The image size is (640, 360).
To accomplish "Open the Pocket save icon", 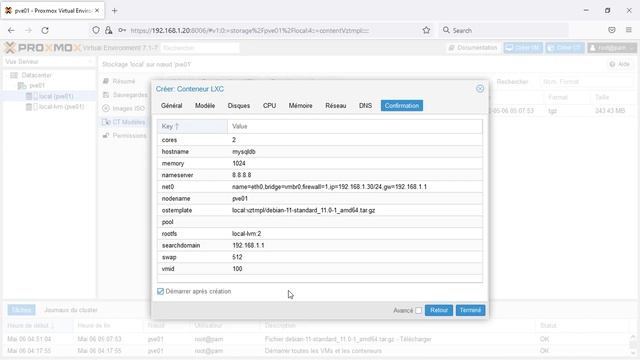I will tap(611, 30).
